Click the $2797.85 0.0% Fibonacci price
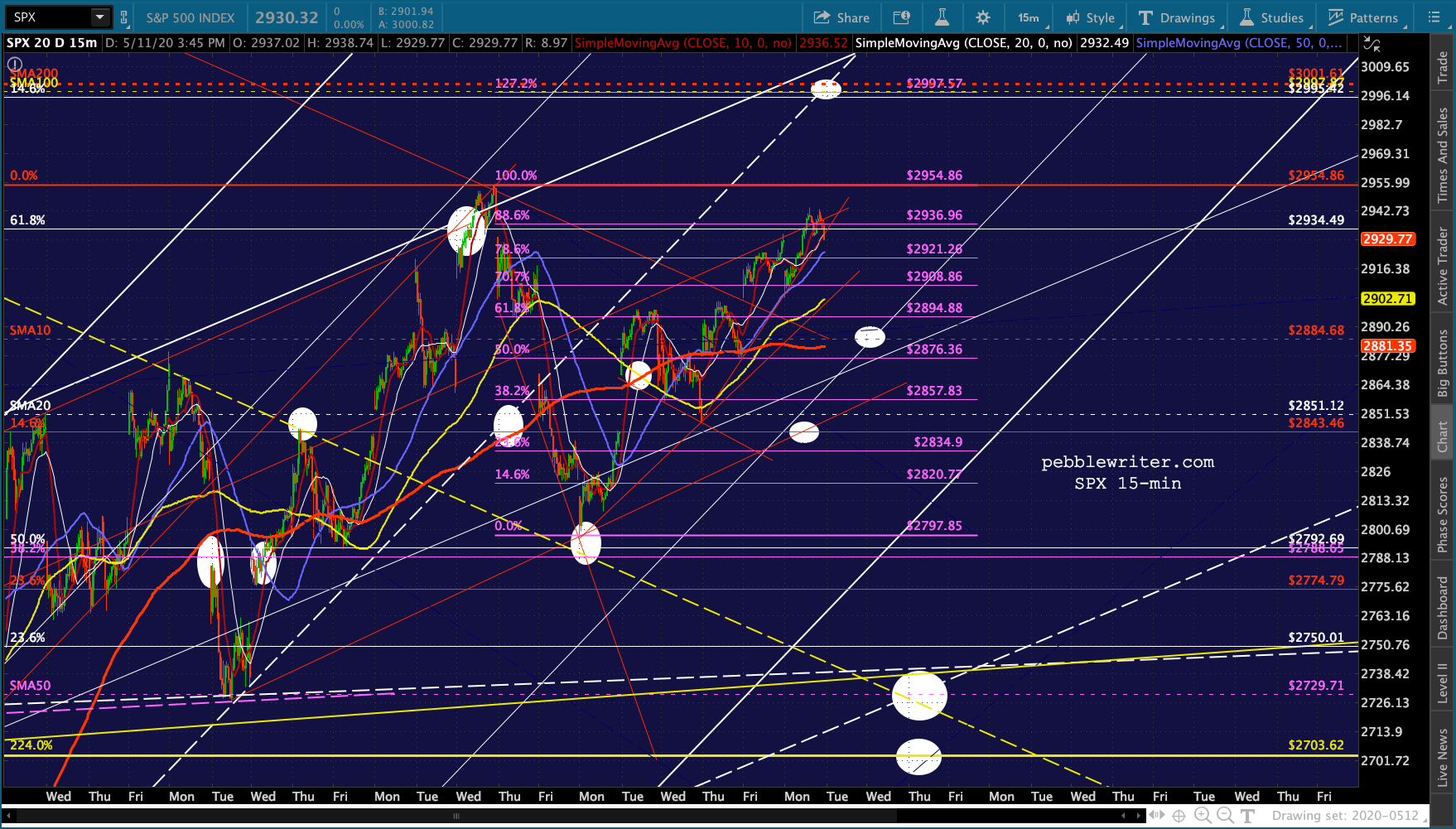 [934, 526]
